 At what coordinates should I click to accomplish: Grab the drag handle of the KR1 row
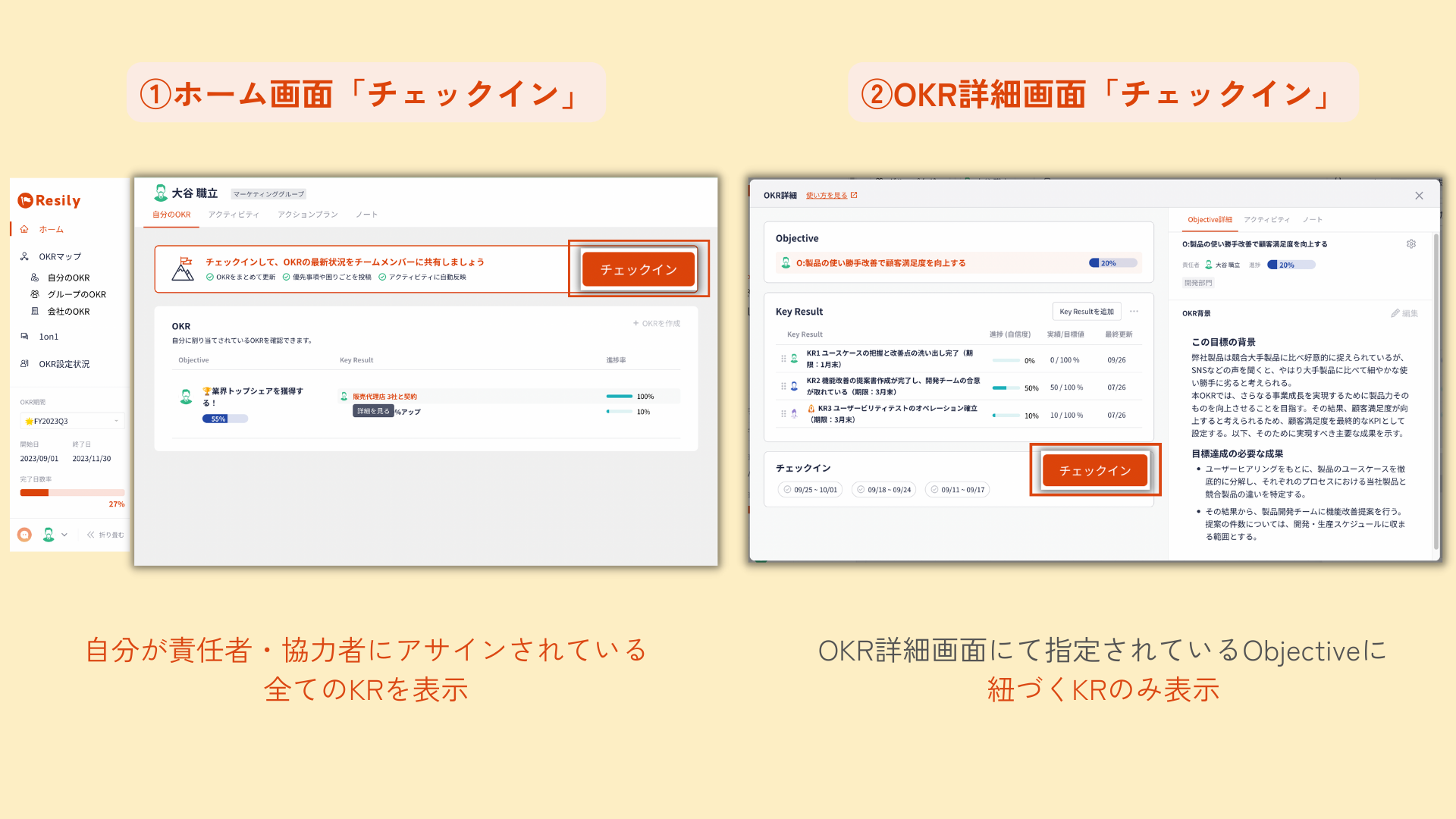tap(783, 359)
